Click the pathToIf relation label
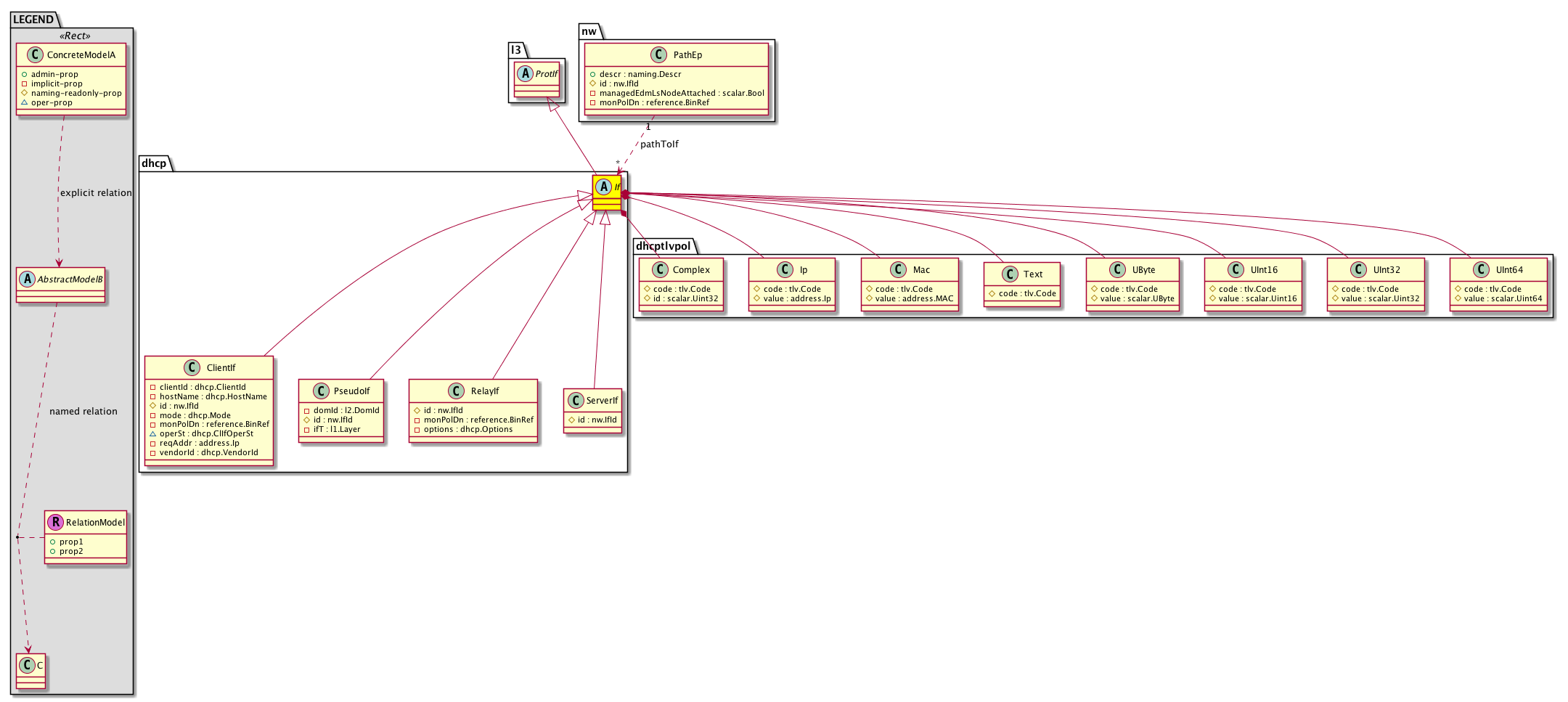 tap(659, 144)
